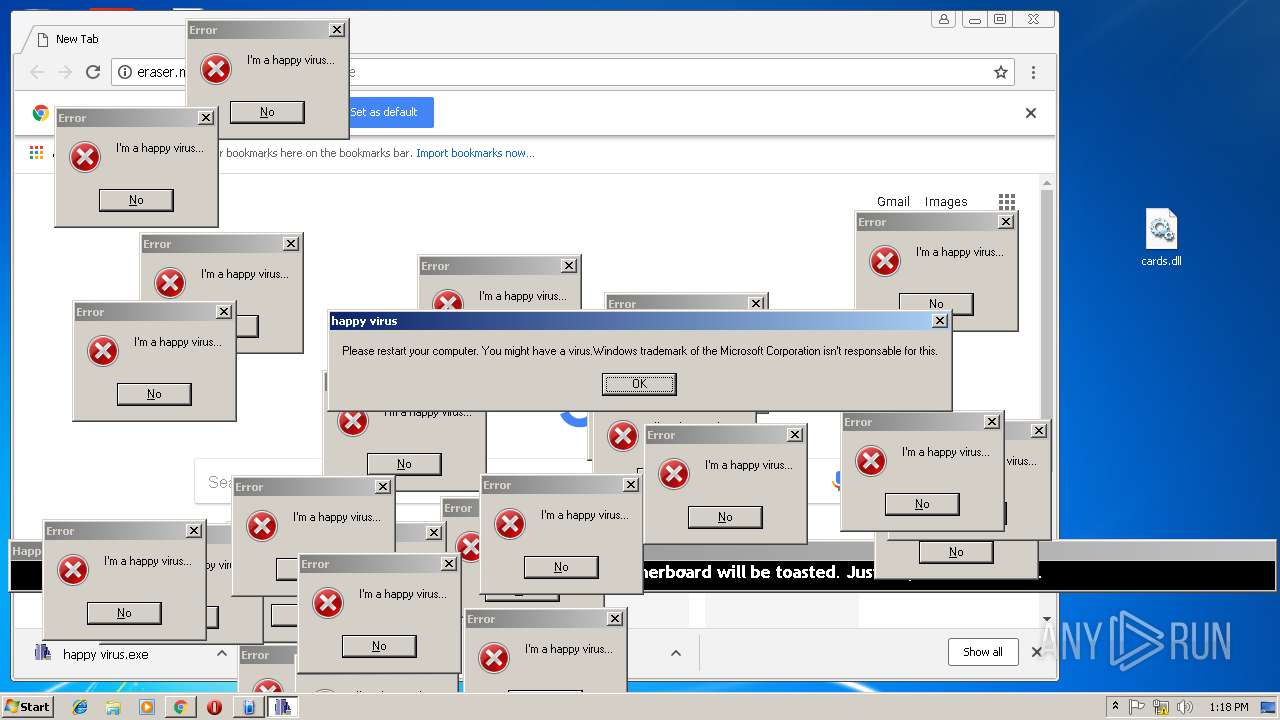1280x720 pixels.
Task: Click Chrome address bar right of Error dialog
Action: [x=670, y=72]
